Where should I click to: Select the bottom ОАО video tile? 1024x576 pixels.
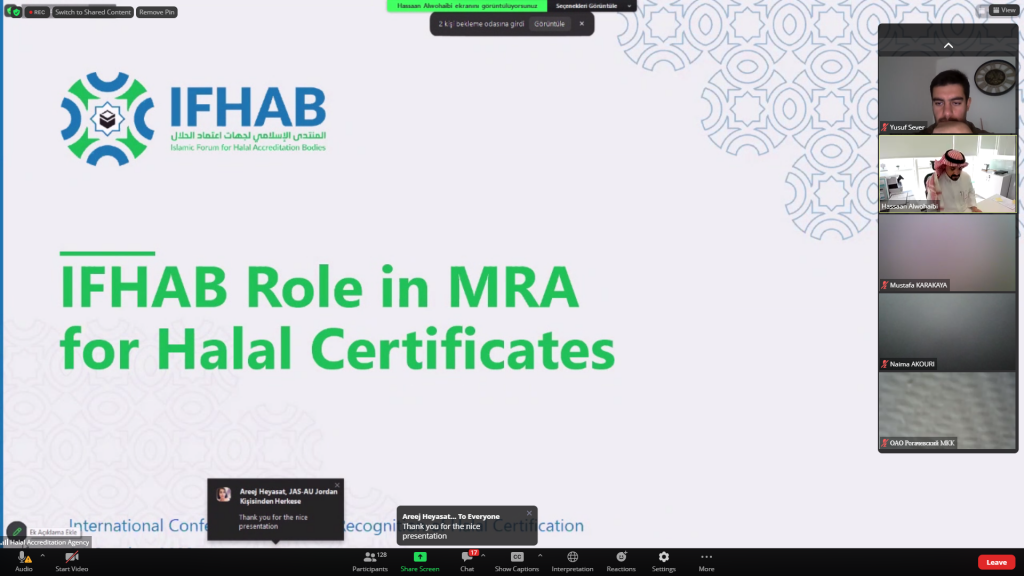tap(948, 411)
